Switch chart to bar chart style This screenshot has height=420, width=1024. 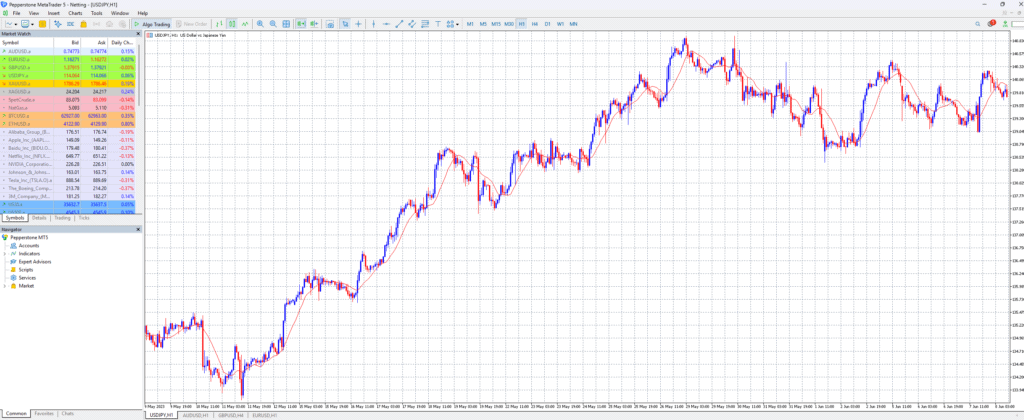(219, 24)
